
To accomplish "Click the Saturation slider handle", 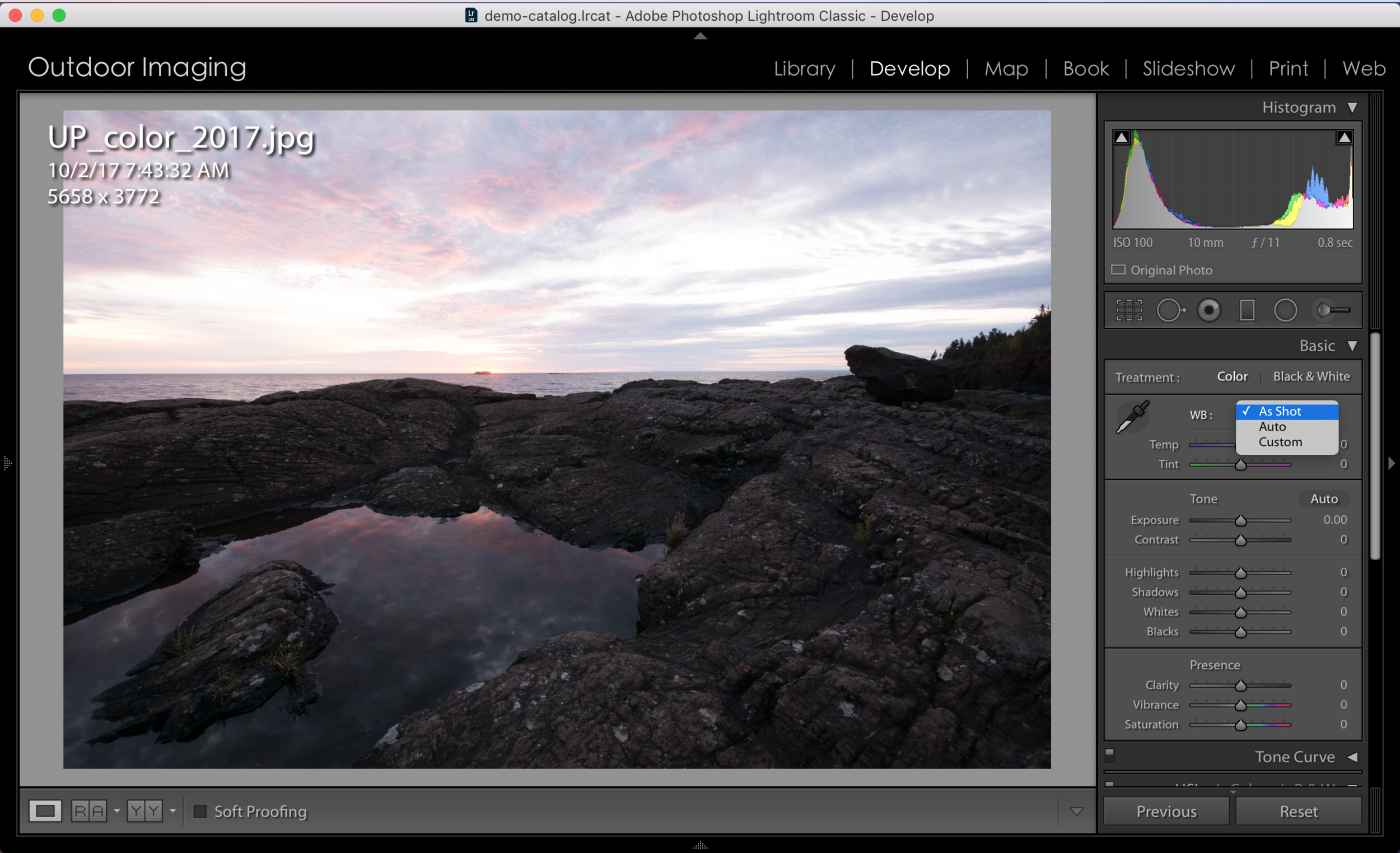I will click(x=1240, y=725).
